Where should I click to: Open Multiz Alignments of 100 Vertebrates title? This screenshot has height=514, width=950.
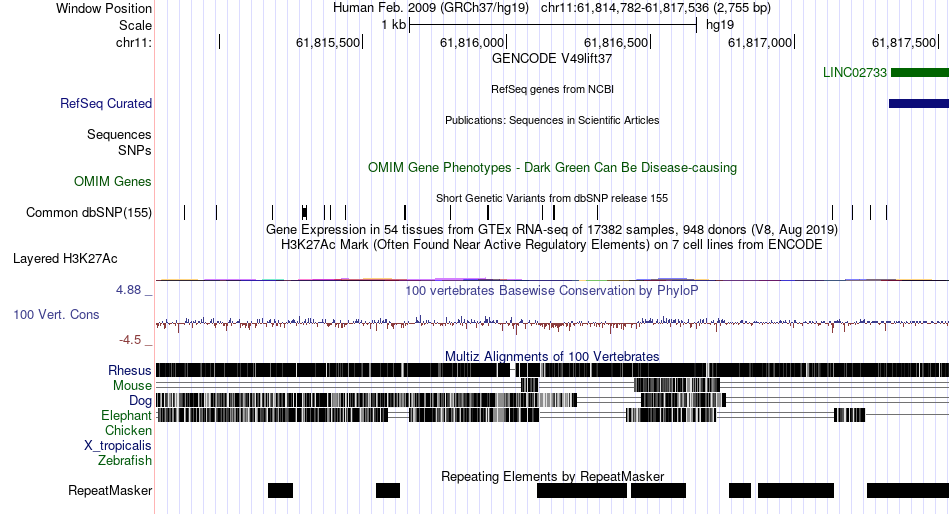point(552,356)
